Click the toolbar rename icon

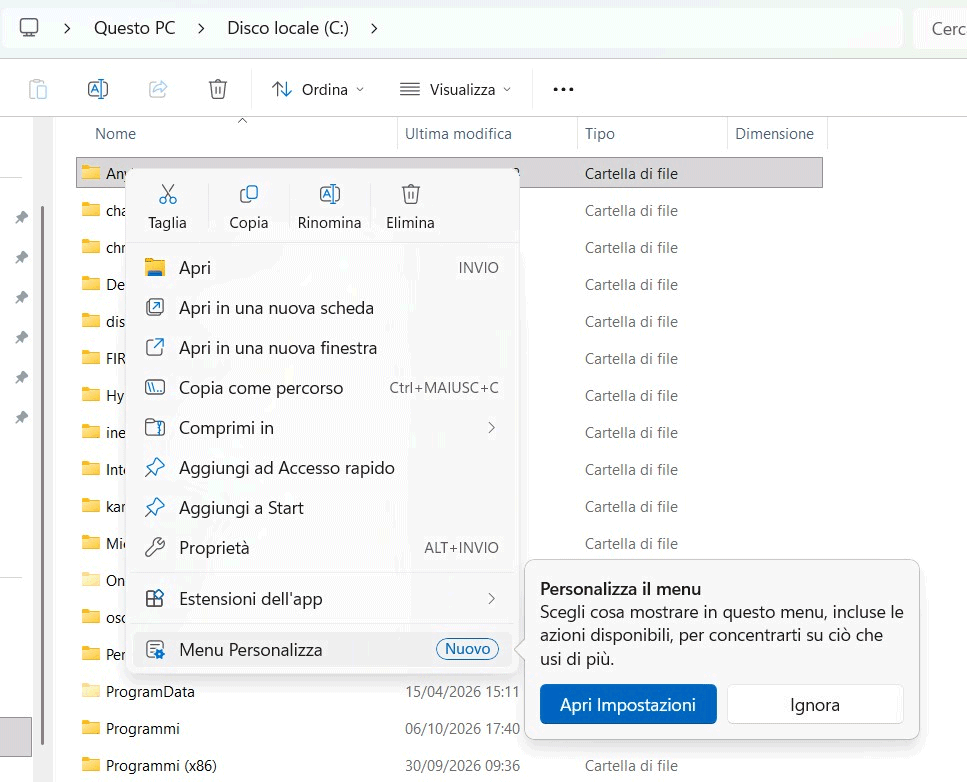pos(98,89)
